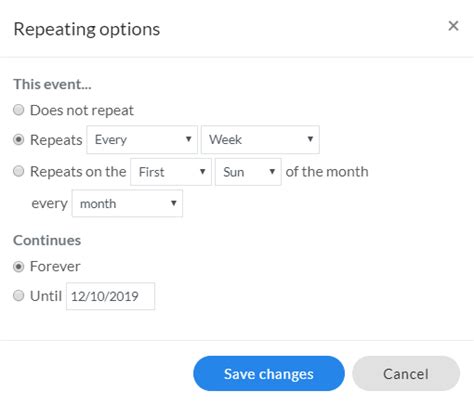Image resolution: width=474 pixels, height=405 pixels.
Task: Click the Repeating options dialog title
Action: coord(87,29)
